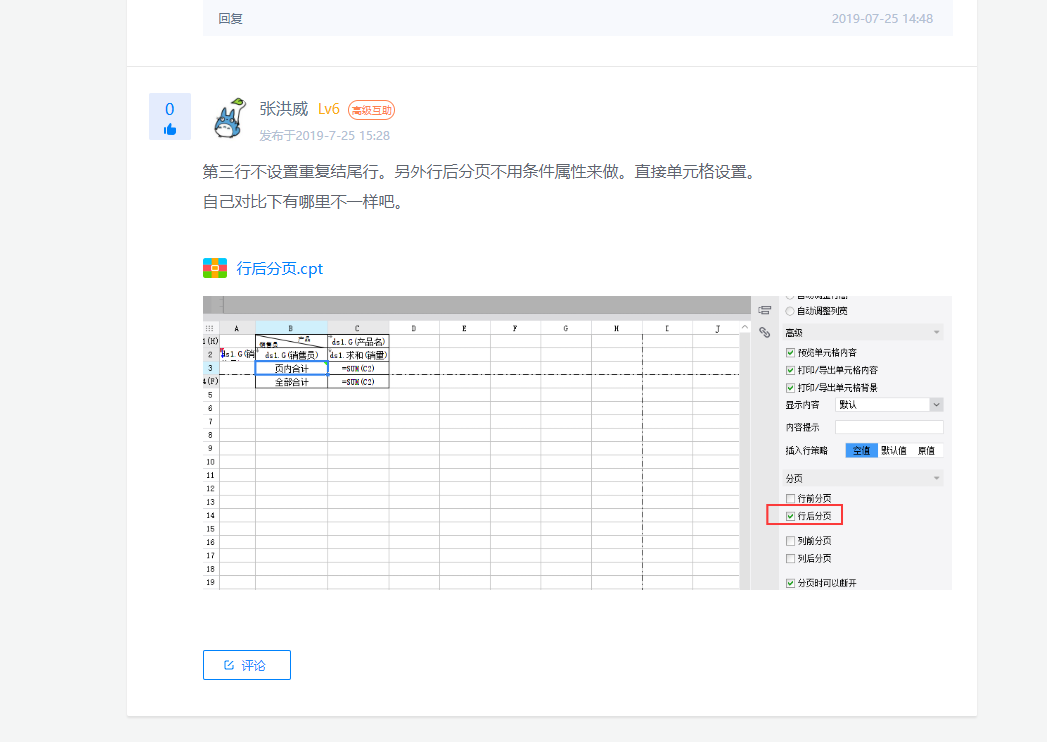Click the hyperlink chain icon in side strip
Image resolution: width=1047 pixels, height=742 pixels.
pos(765,332)
